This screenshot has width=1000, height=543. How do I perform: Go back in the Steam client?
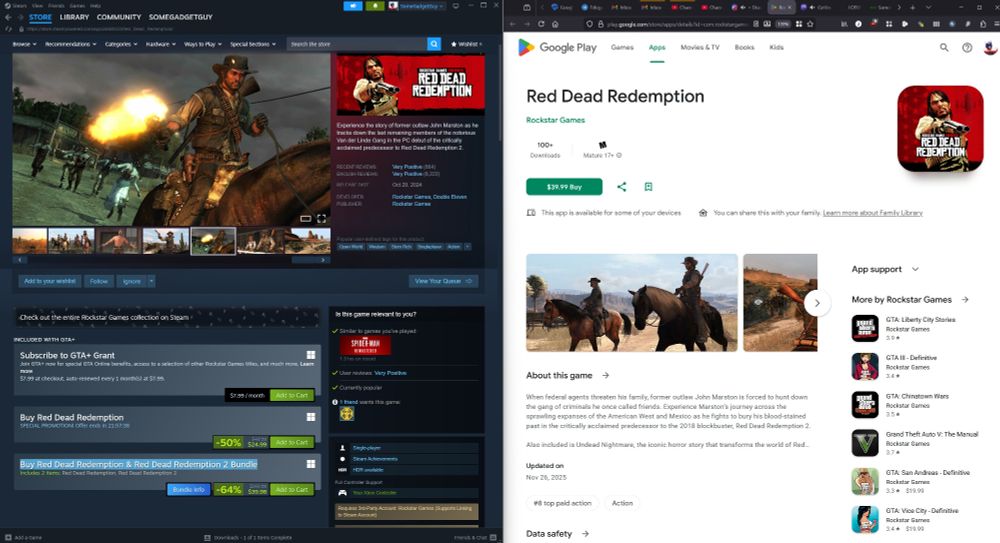click(8, 17)
